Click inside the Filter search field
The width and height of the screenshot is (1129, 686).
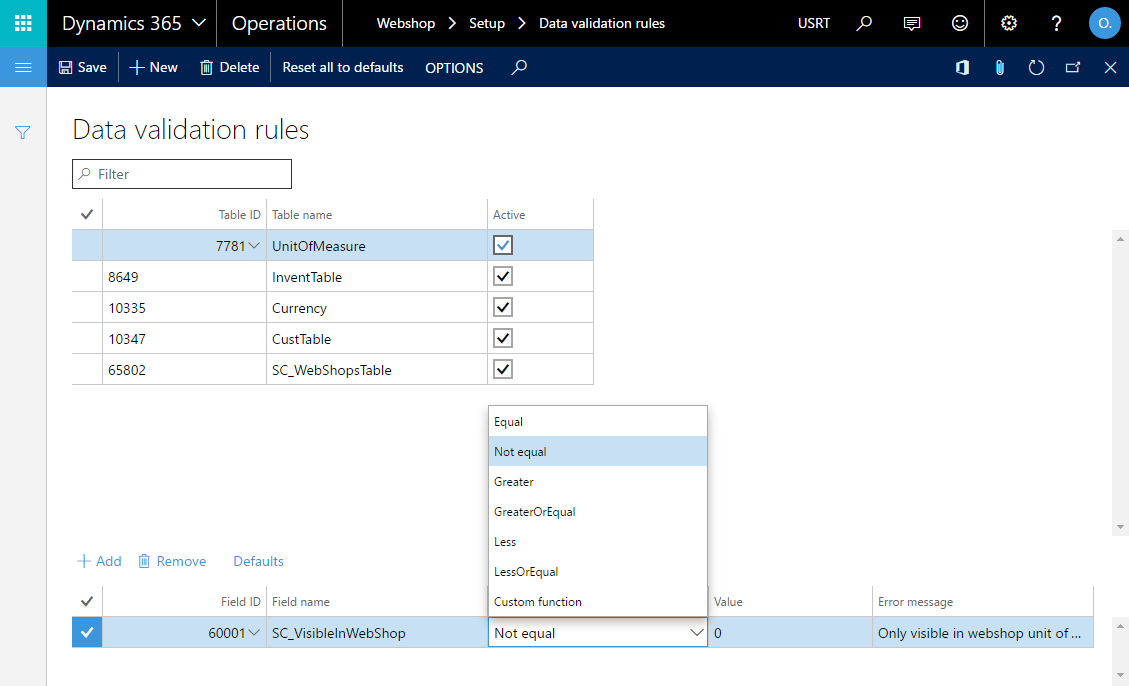(x=181, y=173)
